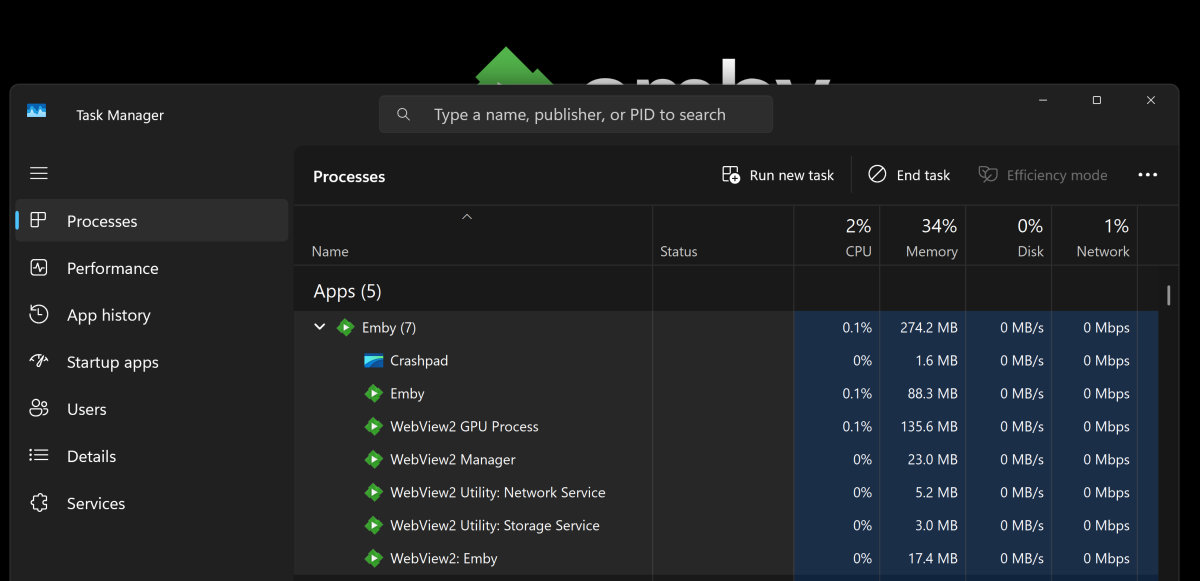
Task: Click the Run new task icon
Action: (x=731, y=175)
